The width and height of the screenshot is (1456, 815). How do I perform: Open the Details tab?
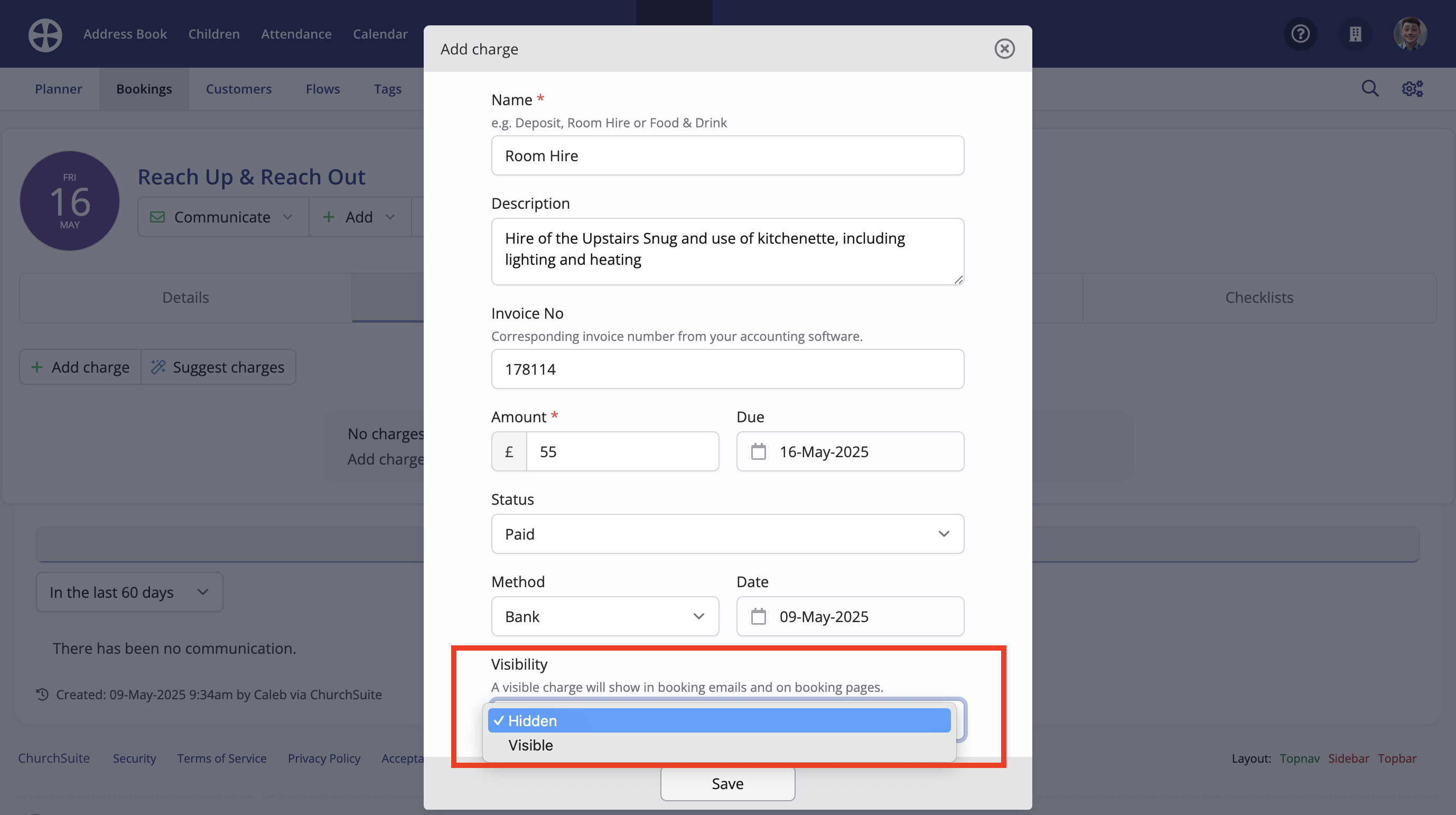point(185,298)
